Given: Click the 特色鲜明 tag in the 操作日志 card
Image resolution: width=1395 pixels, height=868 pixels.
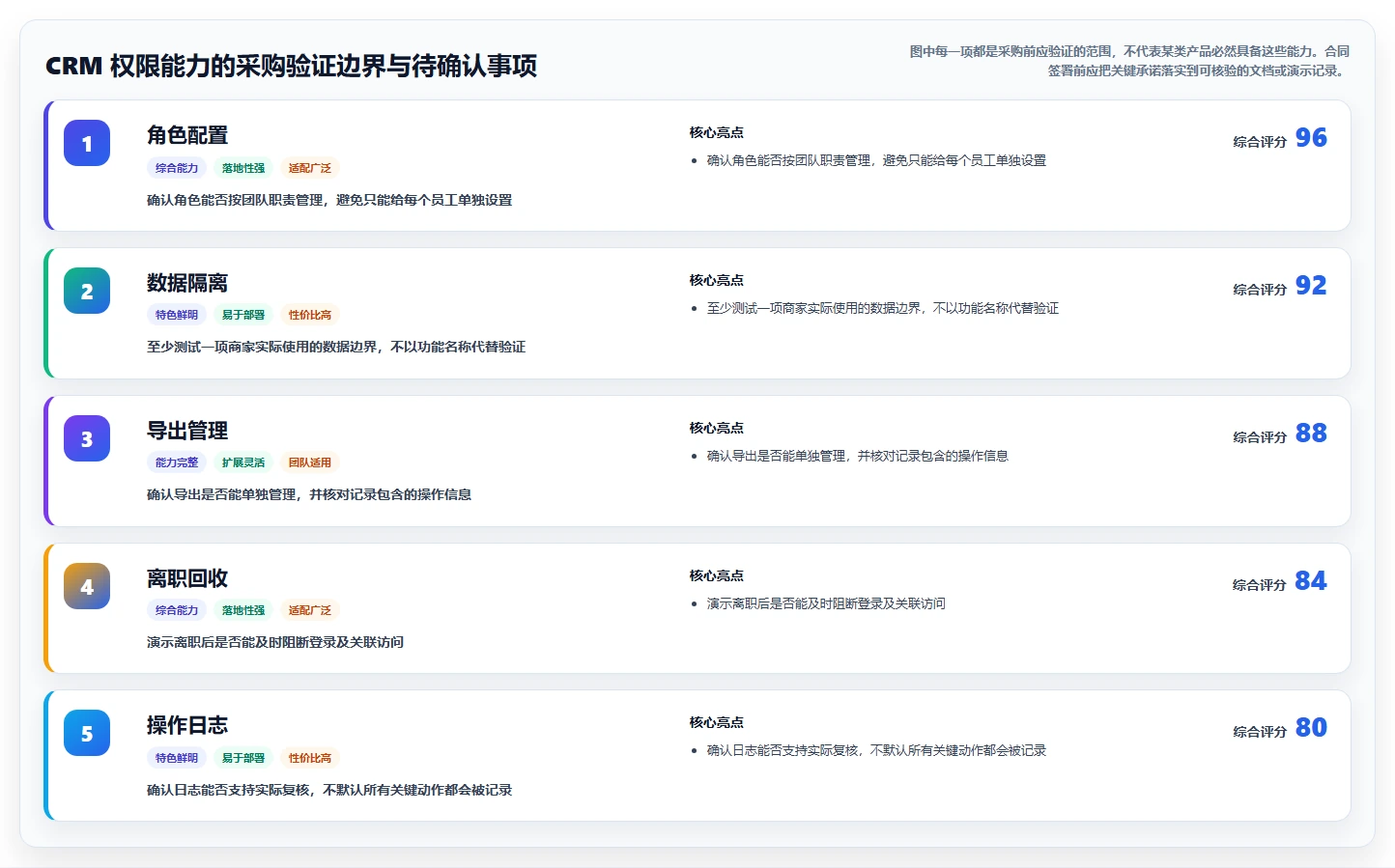Looking at the screenshot, I should pyautogui.click(x=177, y=758).
